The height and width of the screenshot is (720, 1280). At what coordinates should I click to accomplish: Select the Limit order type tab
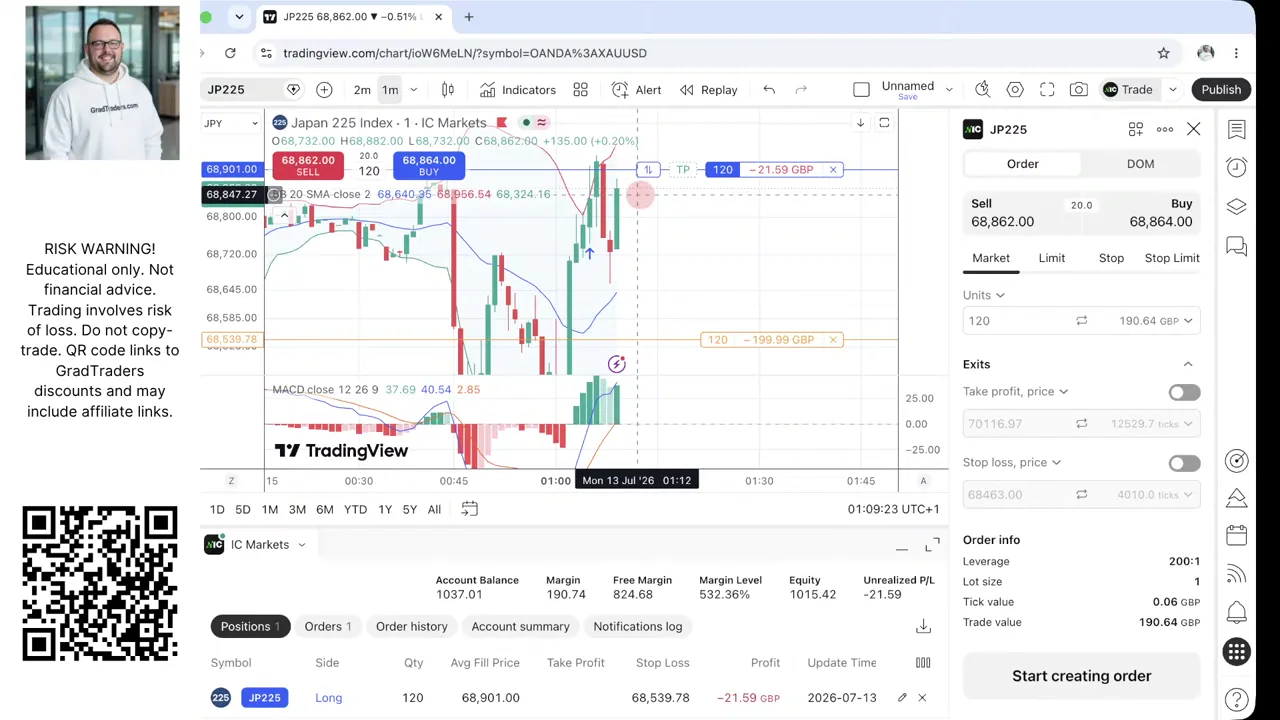[x=1051, y=258]
